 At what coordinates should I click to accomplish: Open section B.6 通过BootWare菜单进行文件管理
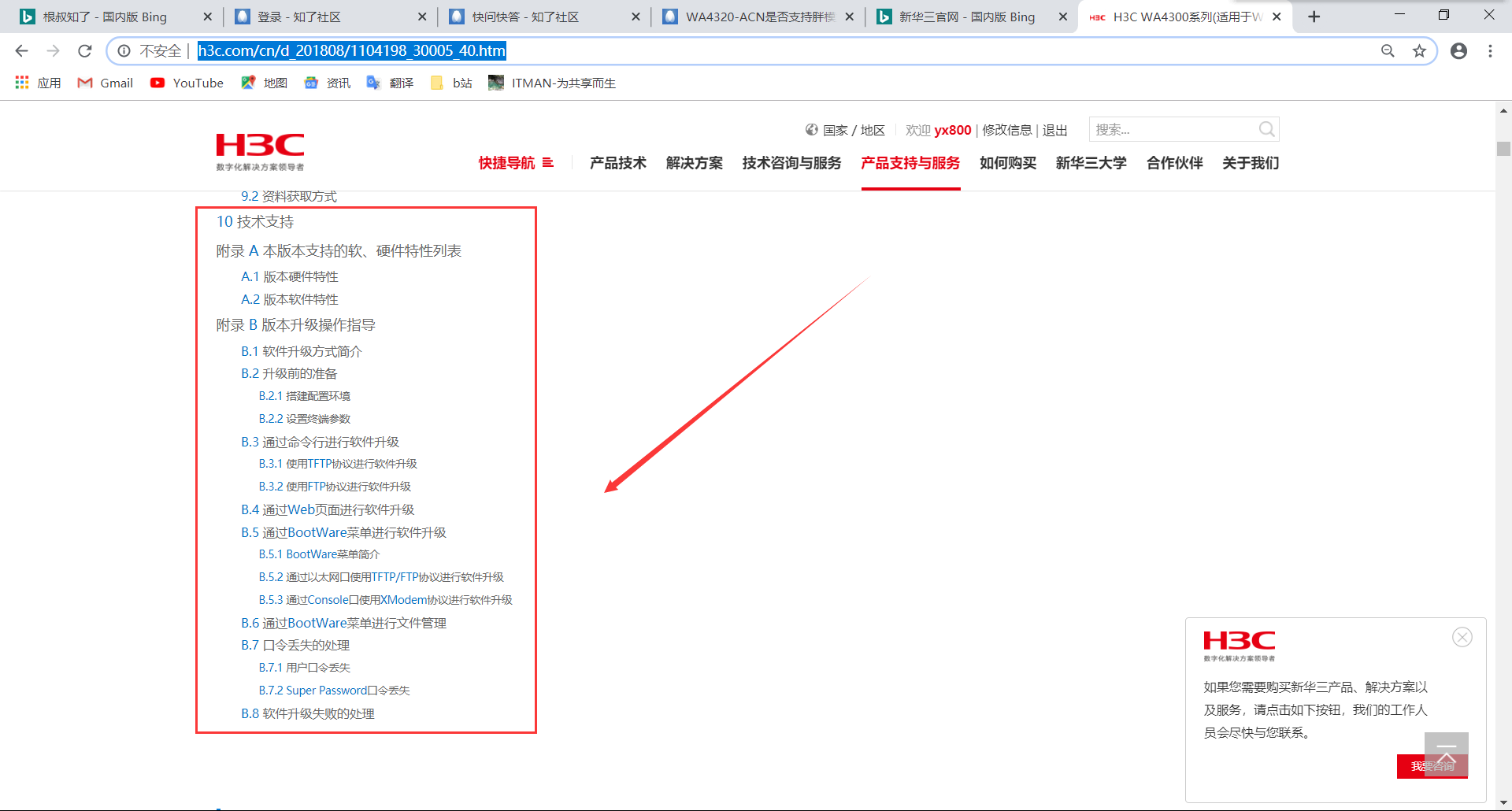pyautogui.click(x=344, y=623)
